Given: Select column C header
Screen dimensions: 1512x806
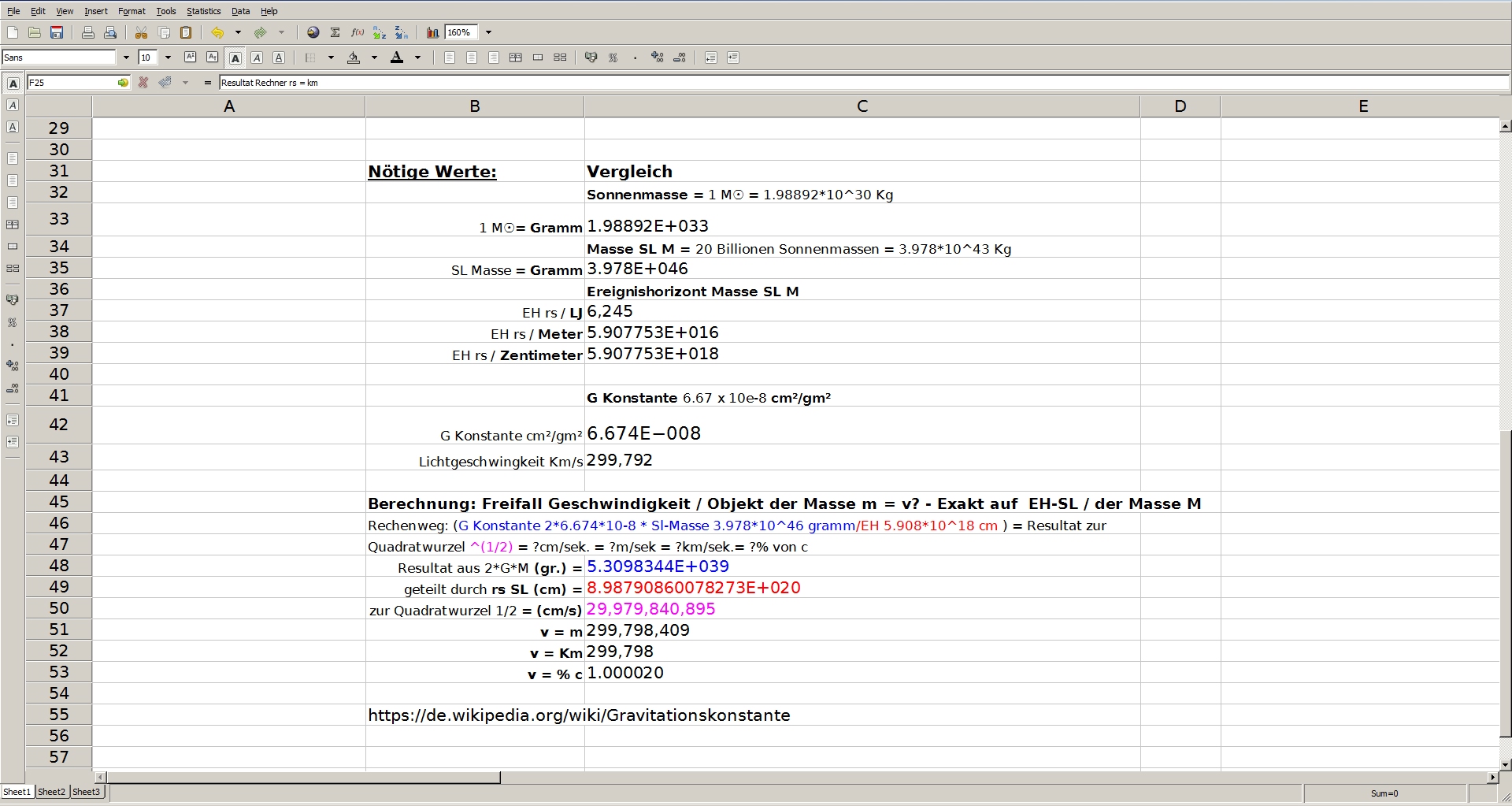Looking at the screenshot, I should 862,106.
